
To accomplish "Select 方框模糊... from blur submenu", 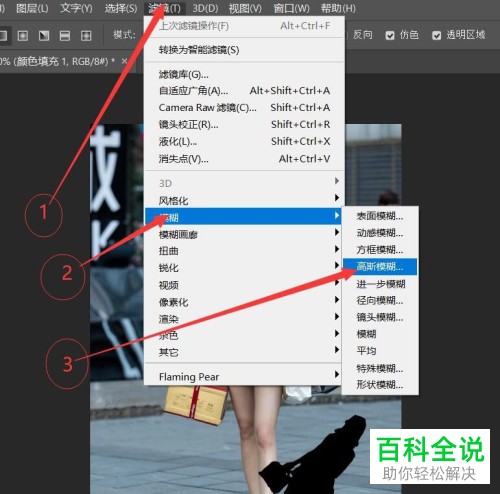I will (x=380, y=250).
